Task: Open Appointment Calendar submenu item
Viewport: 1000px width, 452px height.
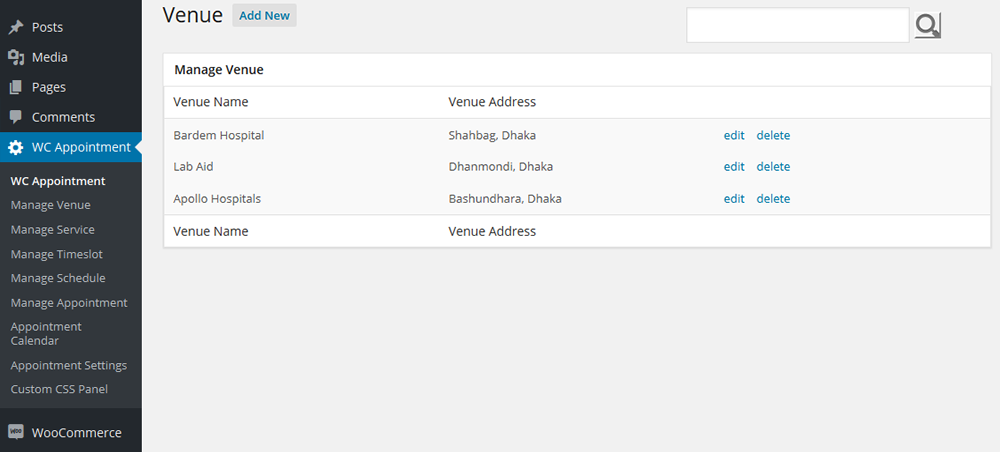Action: pos(46,333)
